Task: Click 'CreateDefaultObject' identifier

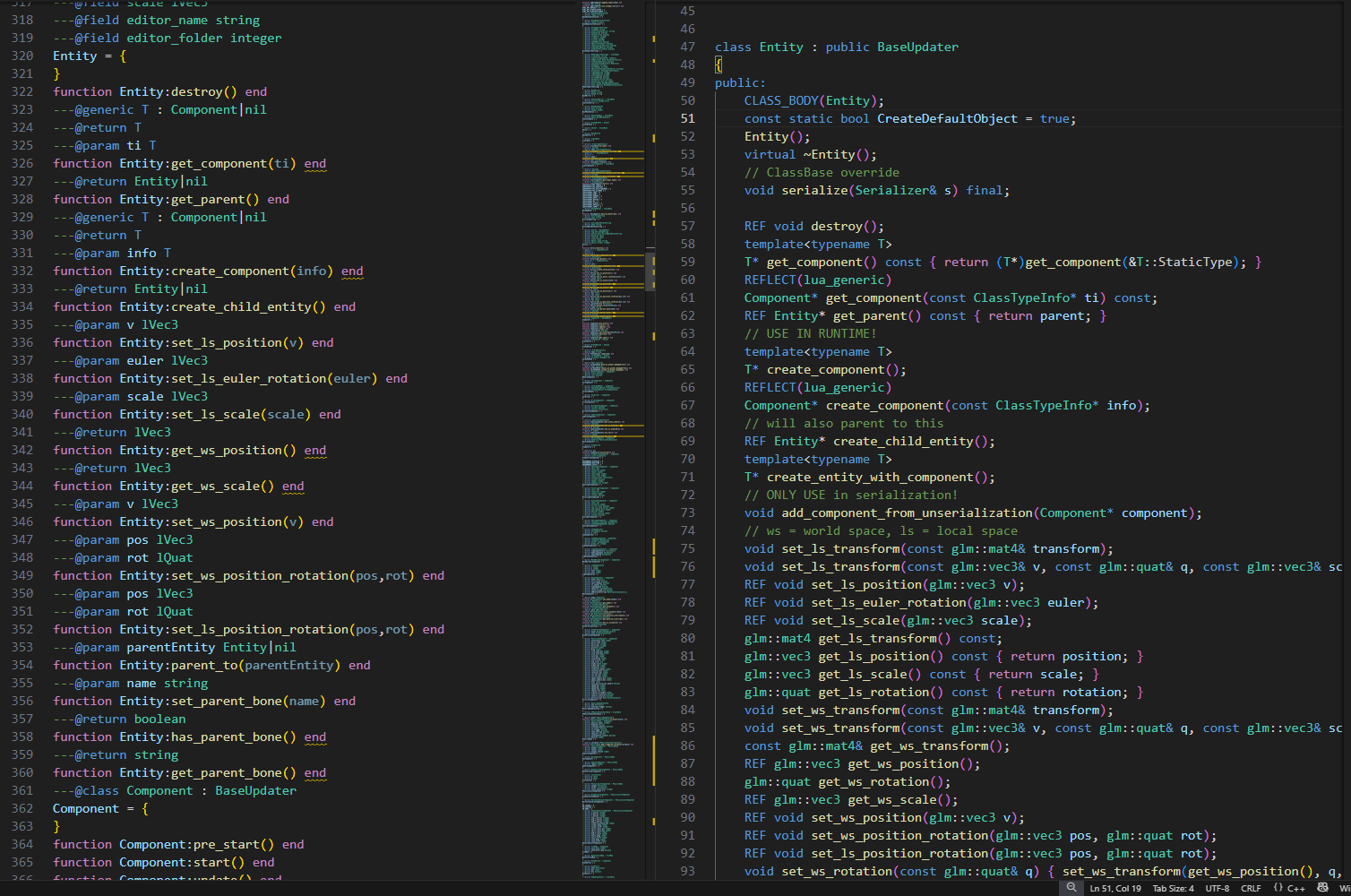Action: 947,118
